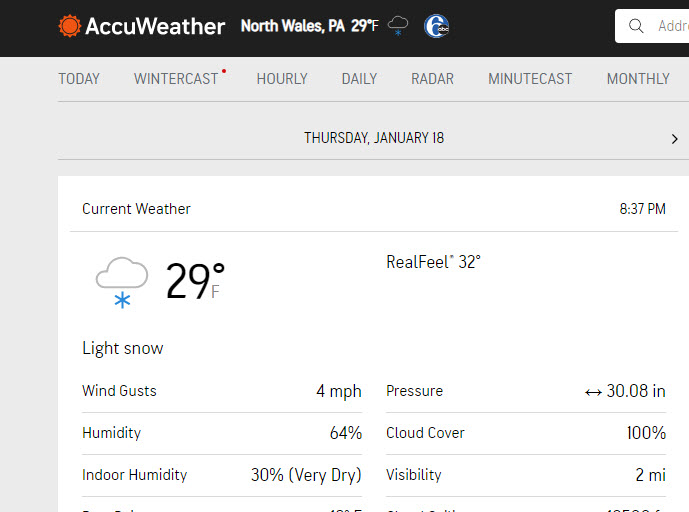This screenshot has width=689, height=512.
Task: Click the pressure steady arrow icon
Action: pos(593,392)
